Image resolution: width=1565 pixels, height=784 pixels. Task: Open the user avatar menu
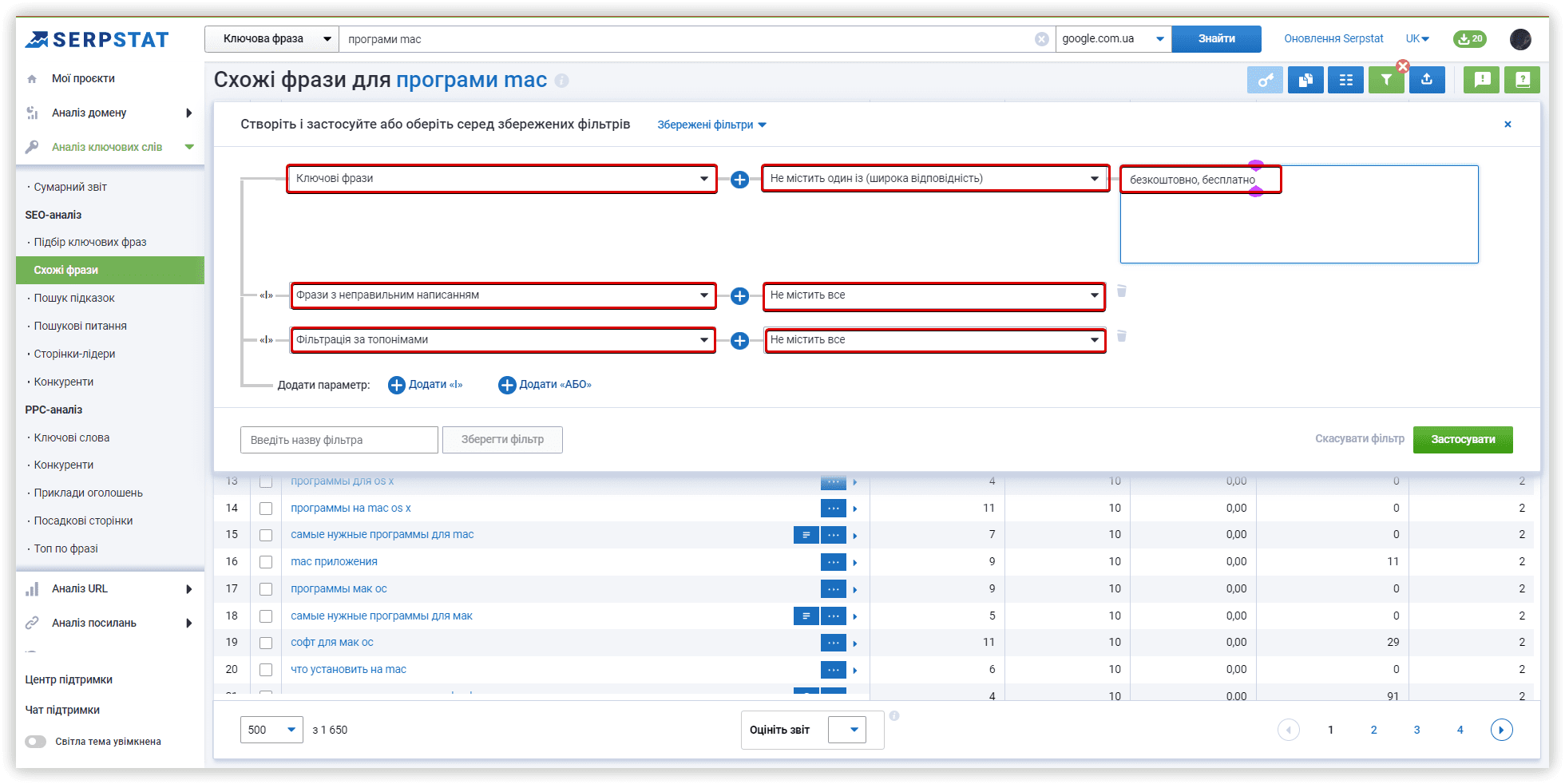coord(1520,39)
